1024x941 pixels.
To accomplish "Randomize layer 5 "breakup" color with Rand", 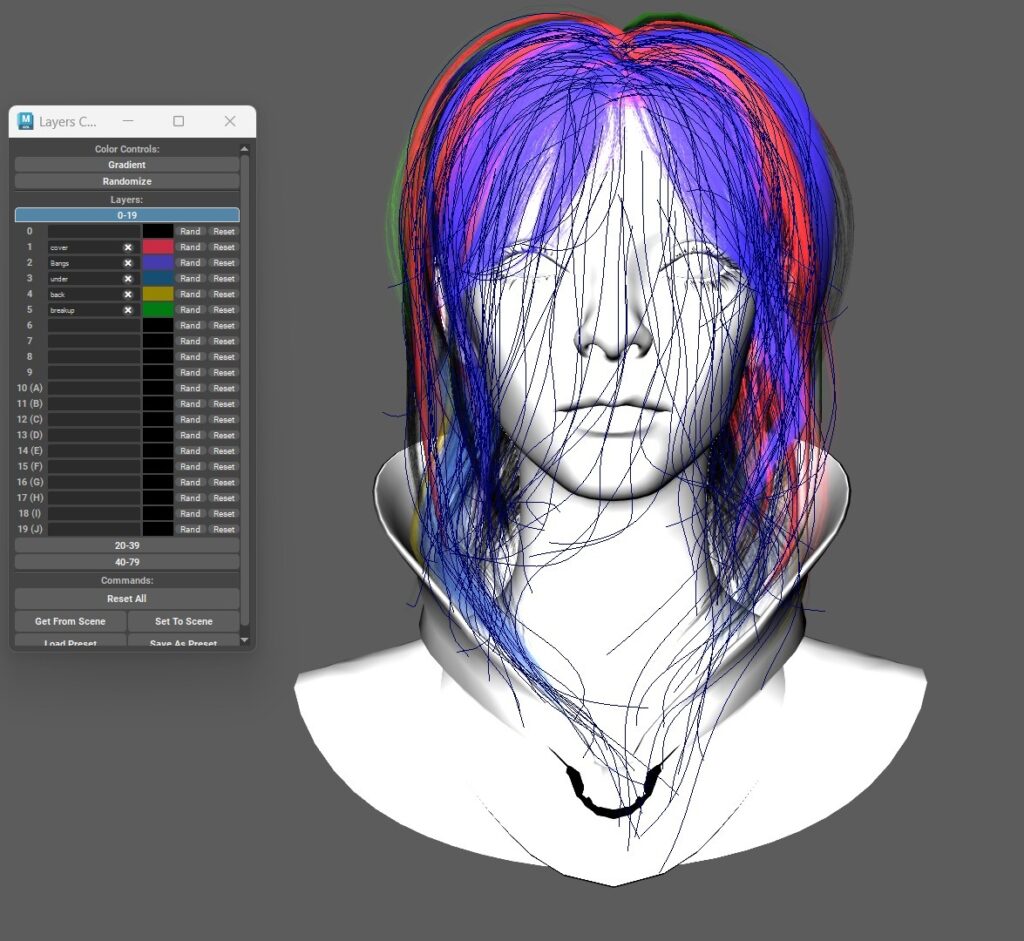I will point(190,309).
